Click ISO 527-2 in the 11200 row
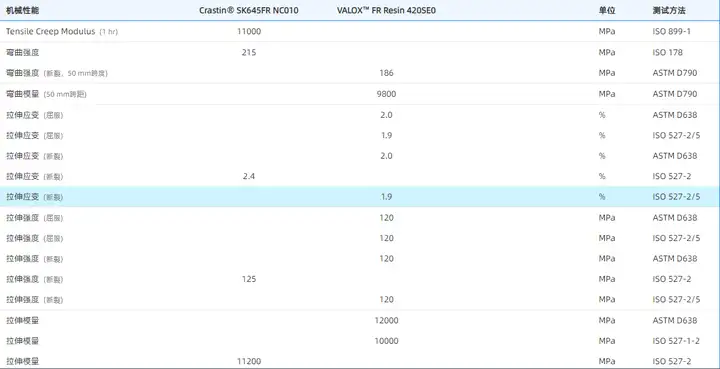 (672, 361)
